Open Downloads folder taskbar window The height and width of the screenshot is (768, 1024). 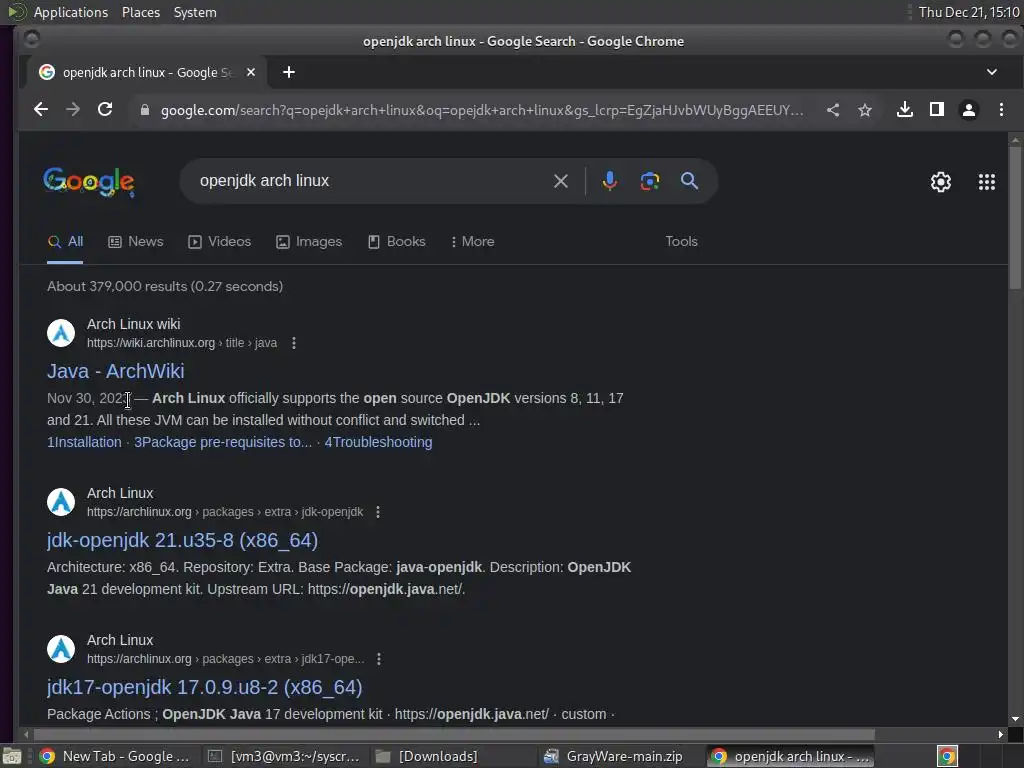tap(452, 756)
